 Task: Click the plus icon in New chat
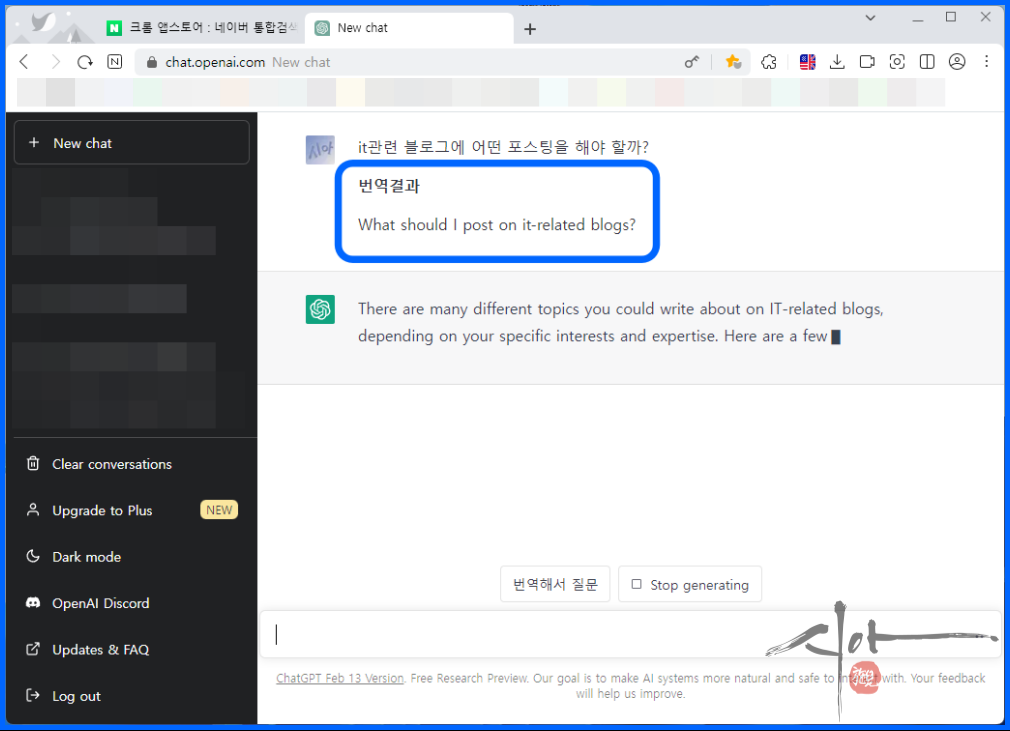point(34,142)
